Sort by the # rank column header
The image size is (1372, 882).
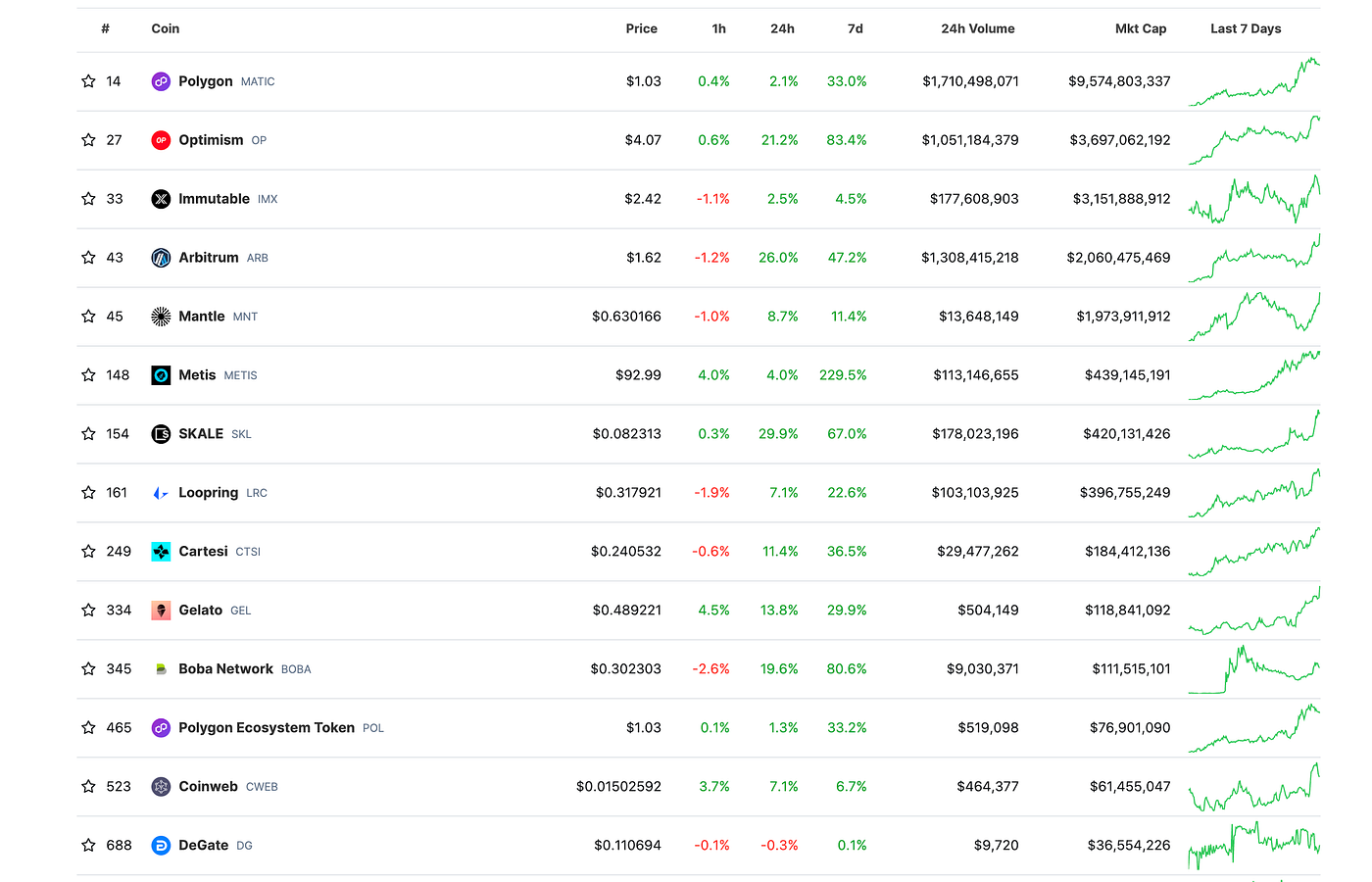(105, 28)
